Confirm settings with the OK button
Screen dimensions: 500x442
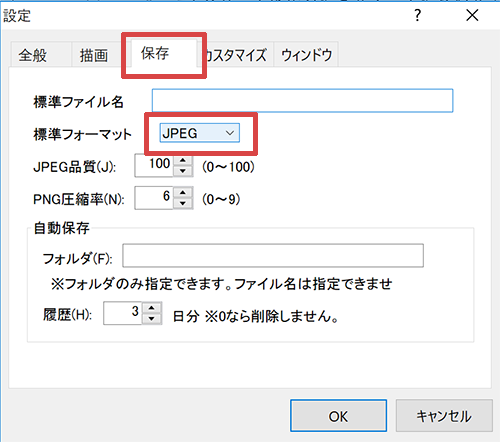pyautogui.click(x=338, y=416)
